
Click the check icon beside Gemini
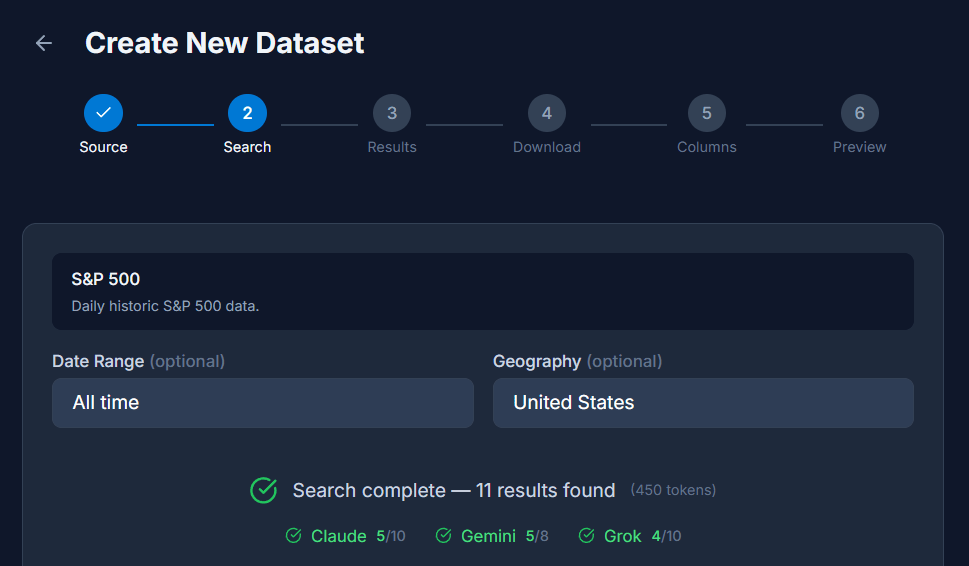(443, 536)
